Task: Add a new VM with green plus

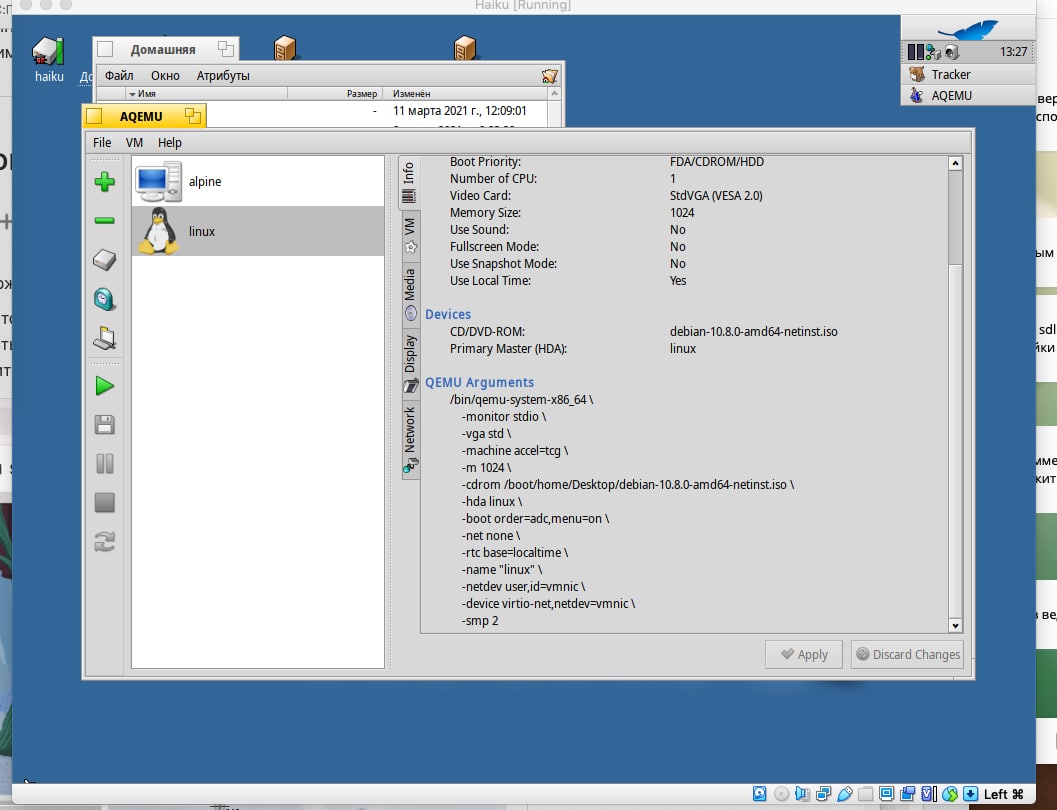Action: point(104,181)
